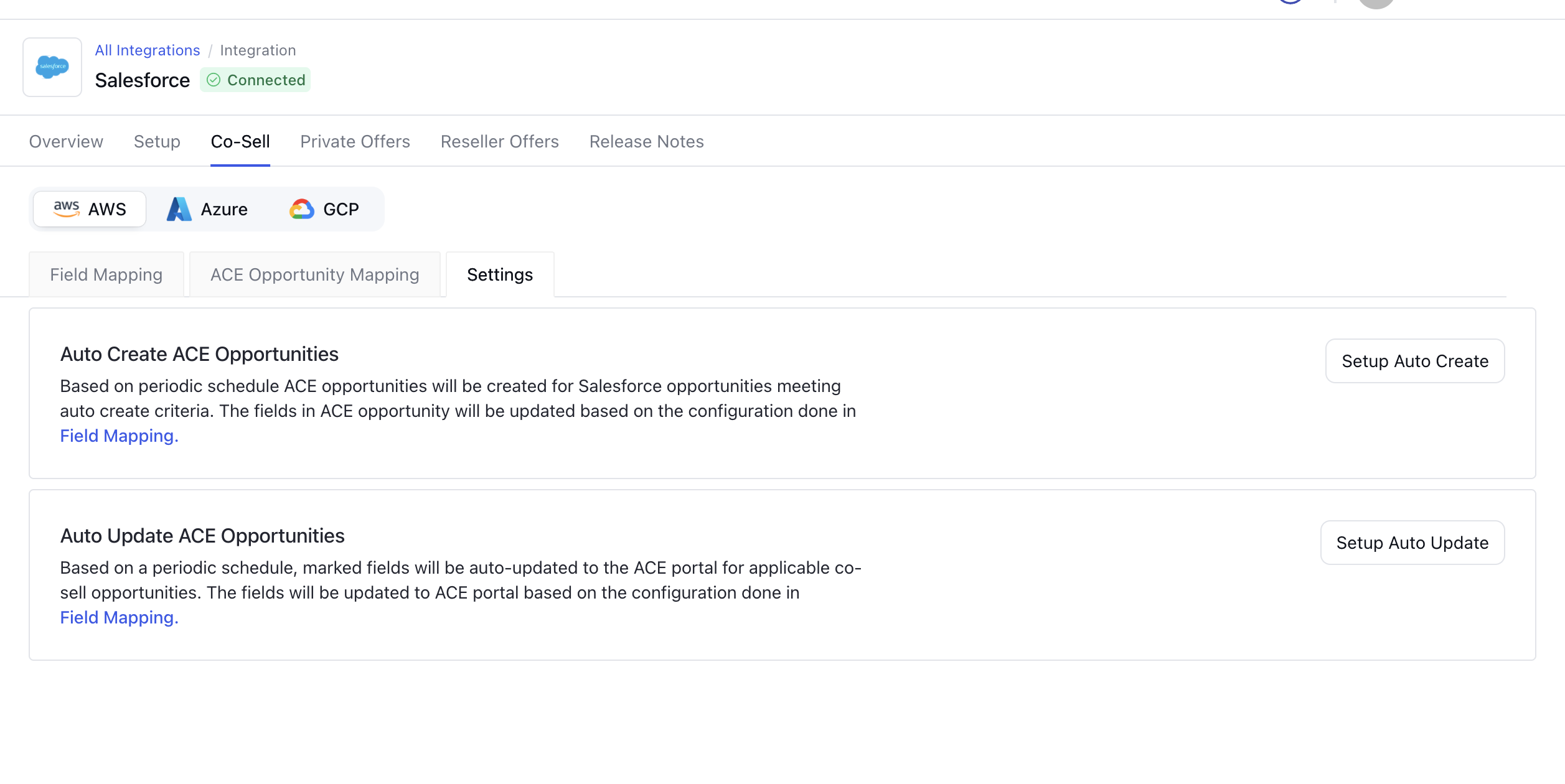The image size is (1565, 784).
Task: Open Field Mapping link under Auto Update
Action: click(x=120, y=617)
